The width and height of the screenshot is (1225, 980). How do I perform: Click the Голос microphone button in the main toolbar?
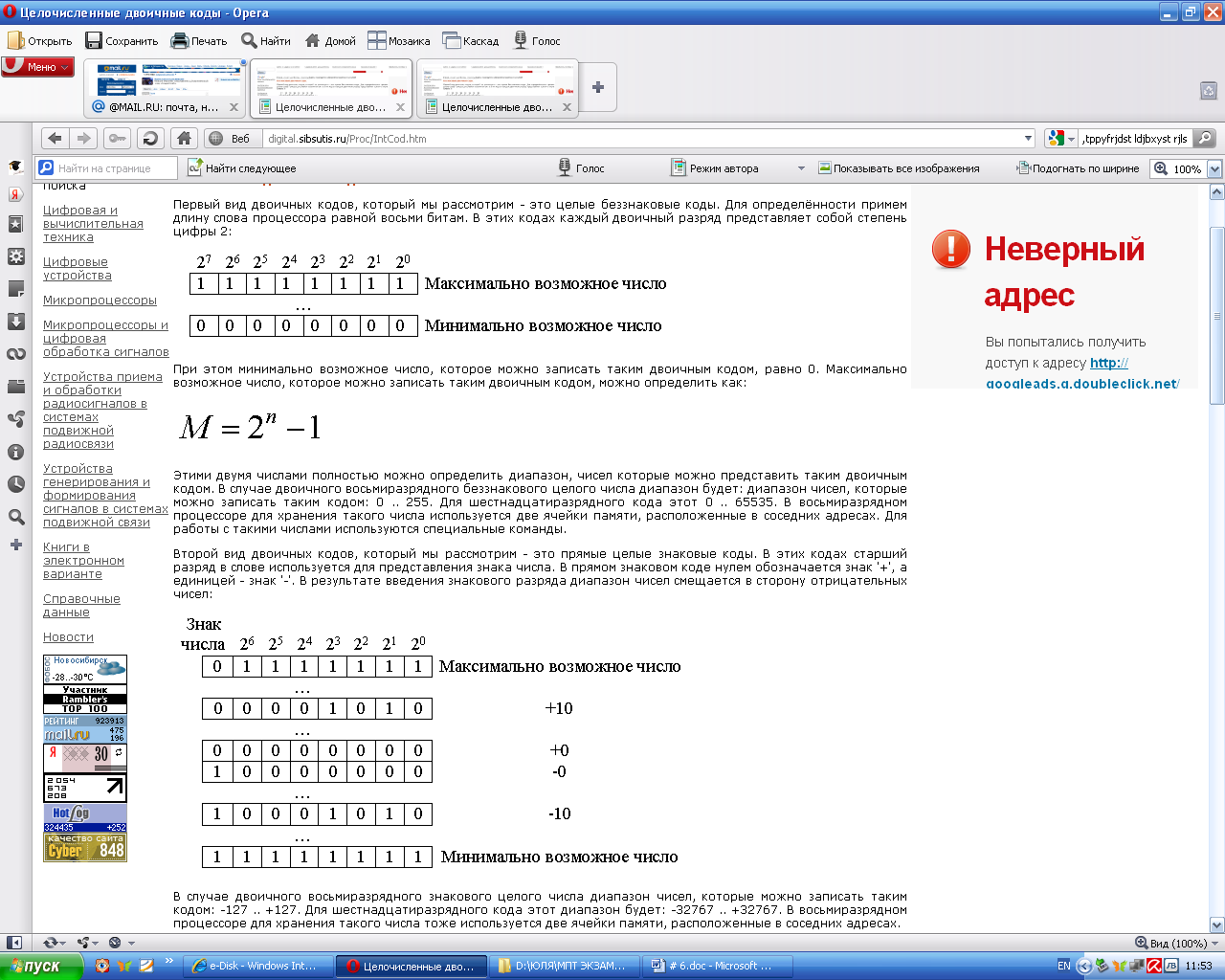(x=537, y=40)
